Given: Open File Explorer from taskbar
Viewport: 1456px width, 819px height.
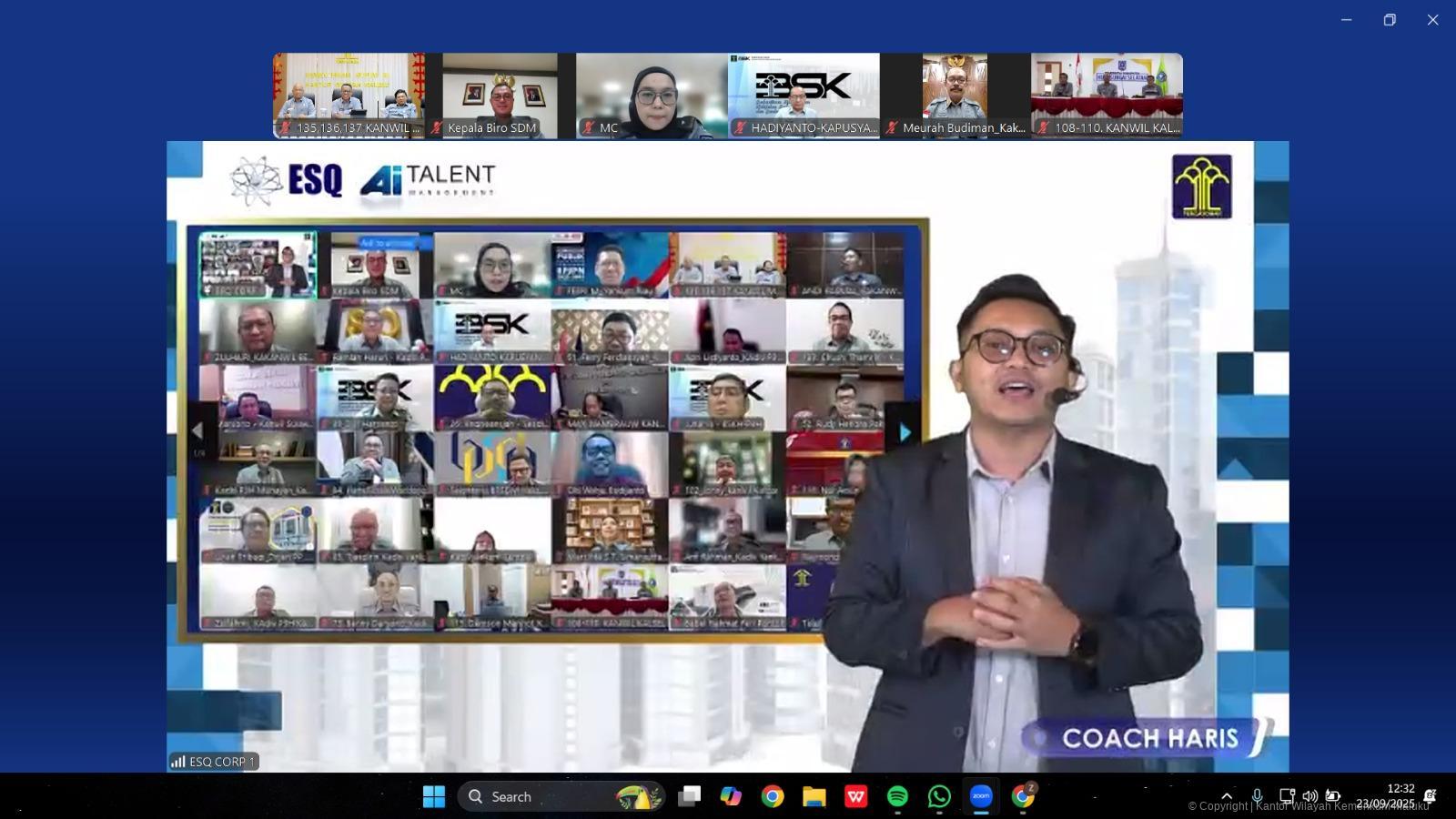Looking at the screenshot, I should click(814, 796).
